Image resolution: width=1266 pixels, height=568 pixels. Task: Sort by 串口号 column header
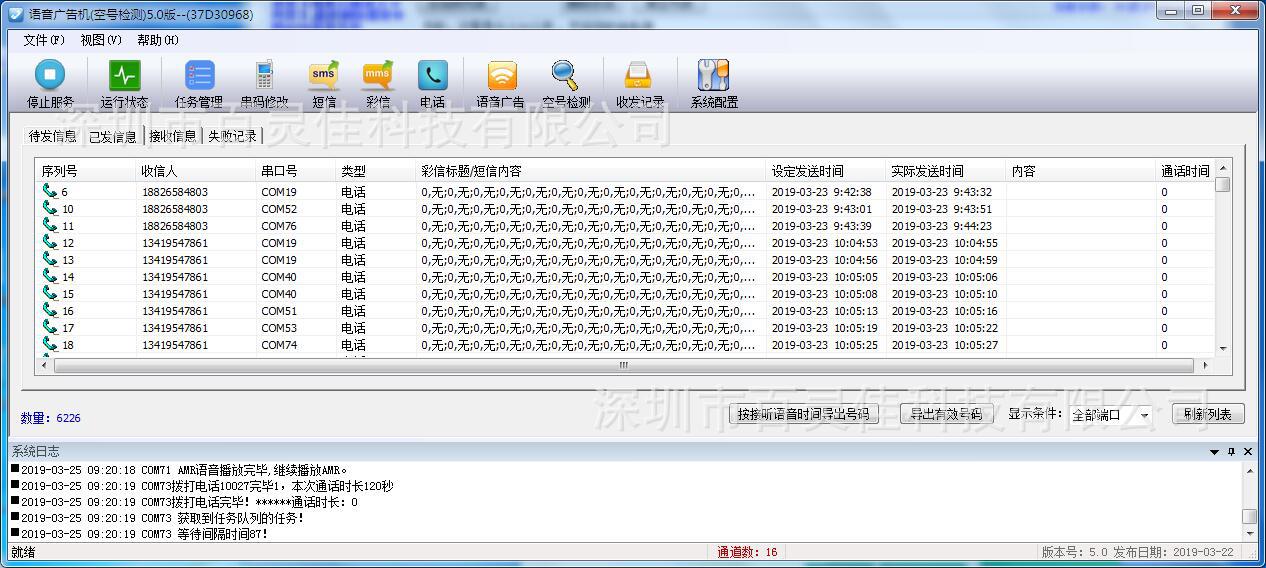(x=296, y=171)
